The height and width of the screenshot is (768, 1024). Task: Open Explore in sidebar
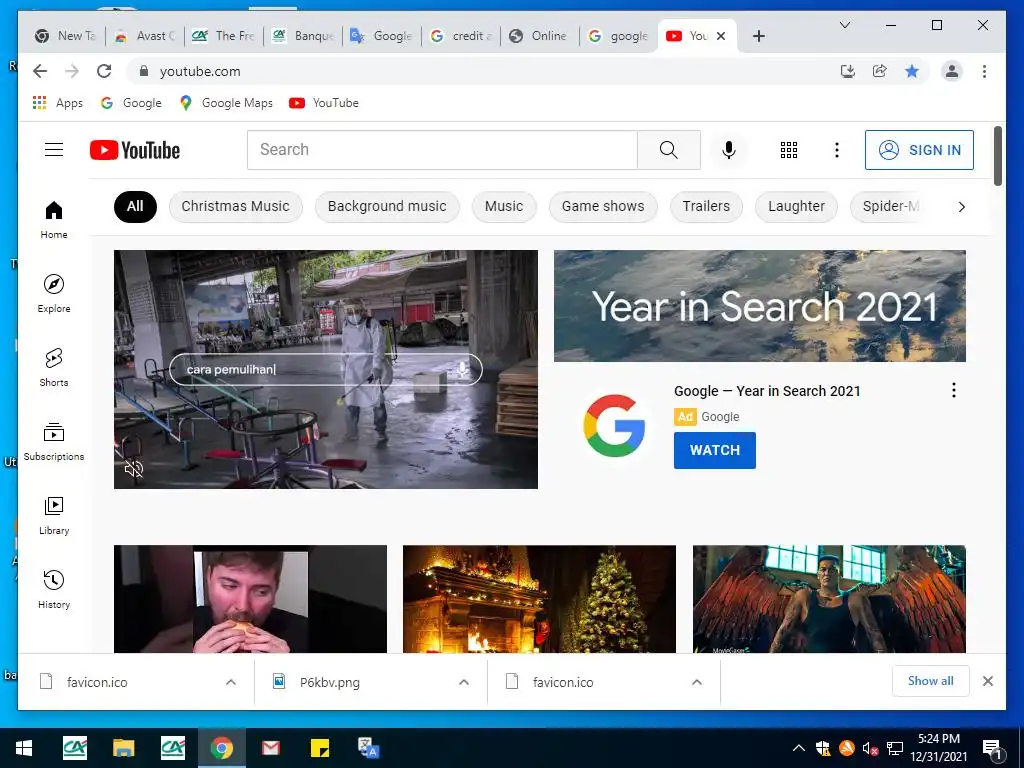(54, 294)
